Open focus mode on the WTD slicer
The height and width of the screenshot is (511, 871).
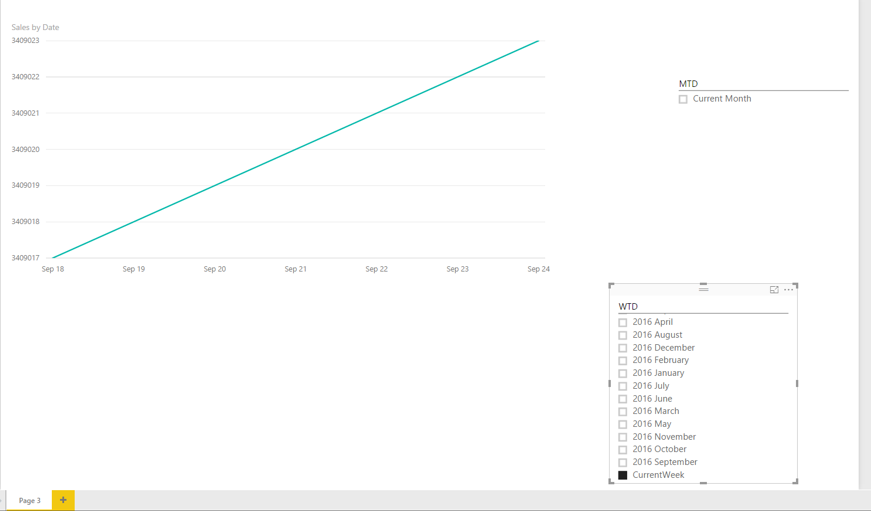click(774, 289)
